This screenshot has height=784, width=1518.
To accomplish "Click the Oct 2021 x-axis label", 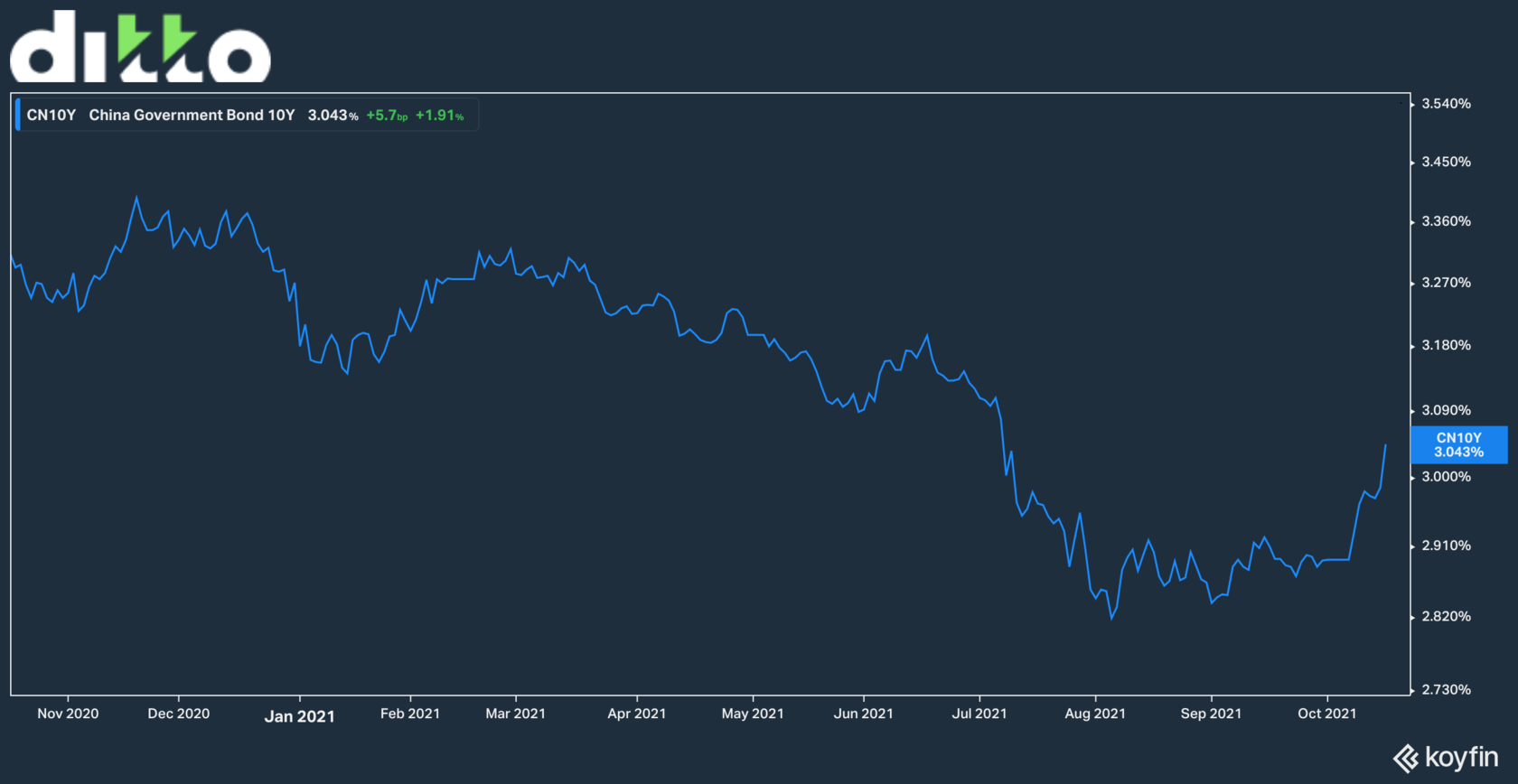I will click(x=1327, y=714).
